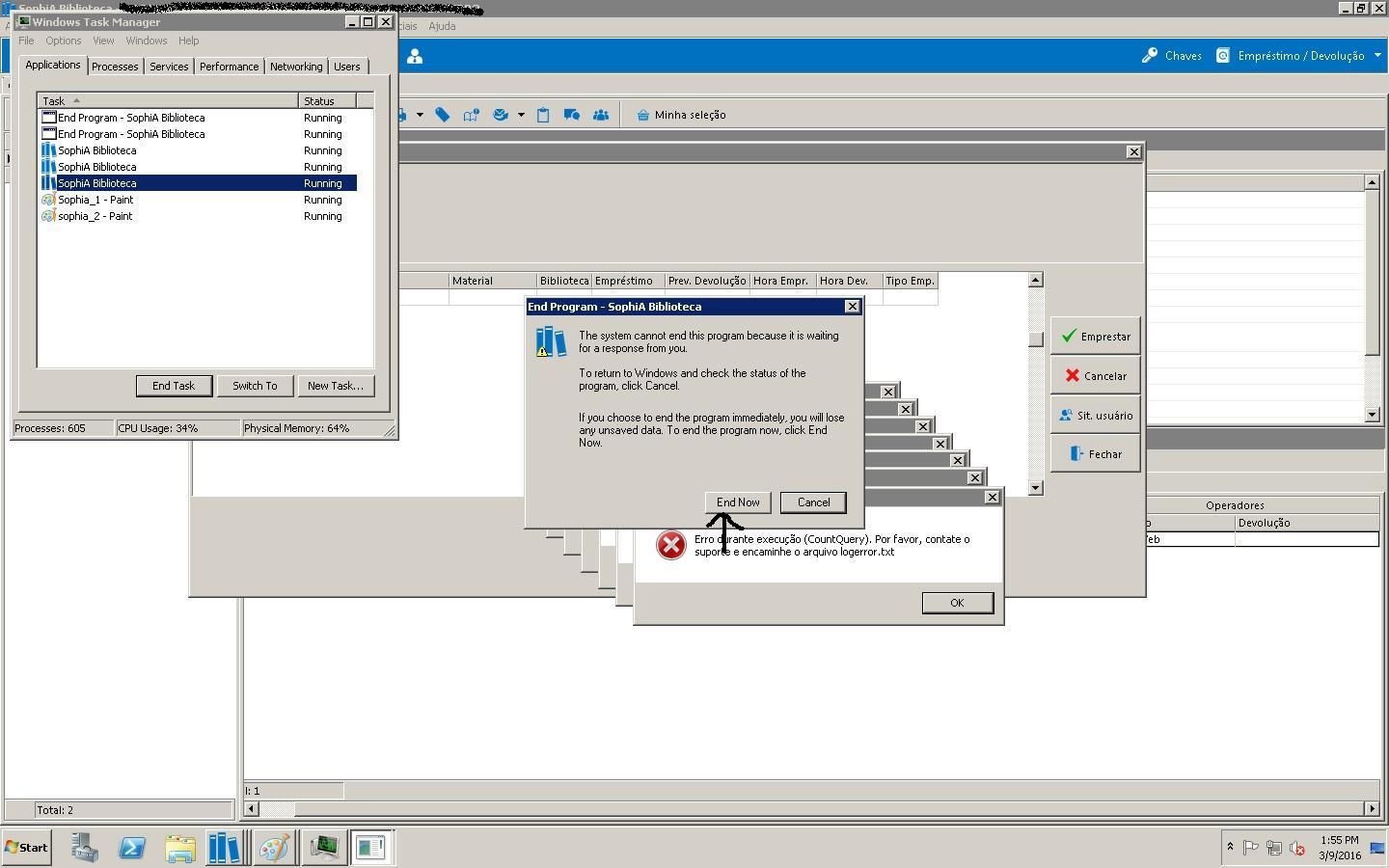Viewport: 1389px width, 868px height.
Task: Click the Emprestar button
Action: (1096, 337)
